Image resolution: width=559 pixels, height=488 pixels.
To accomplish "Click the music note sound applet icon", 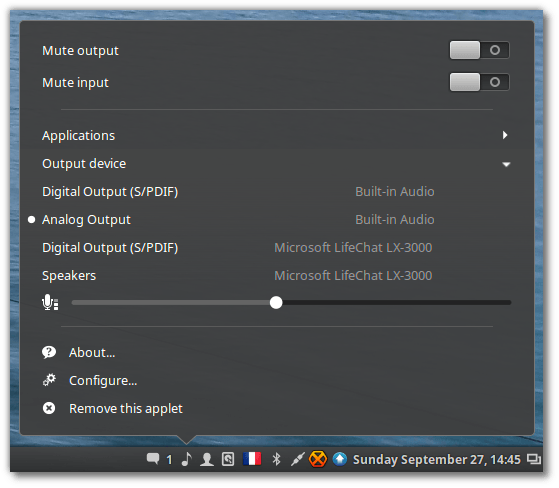I will tap(186, 459).
